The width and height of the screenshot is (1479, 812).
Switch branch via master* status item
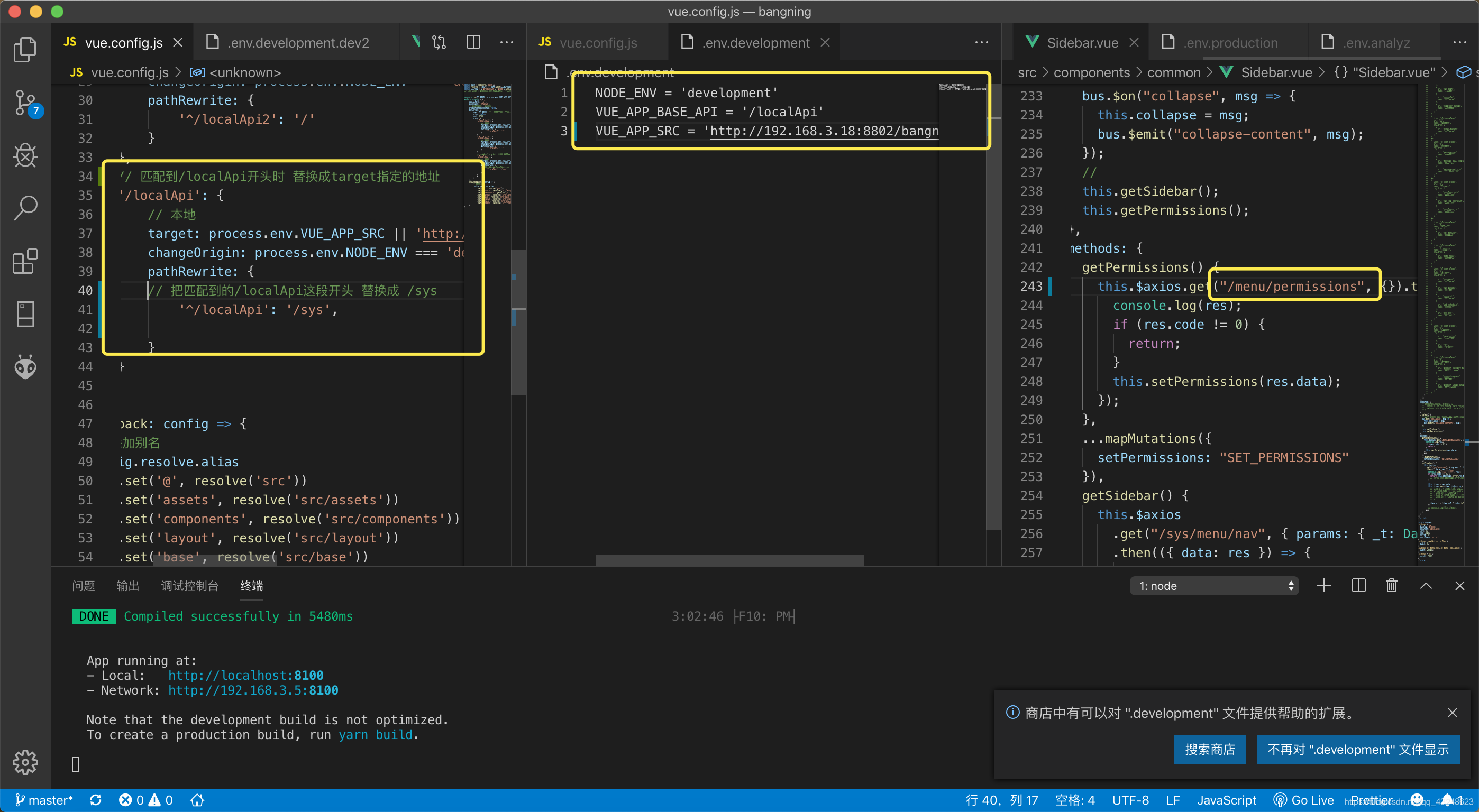tap(44, 800)
